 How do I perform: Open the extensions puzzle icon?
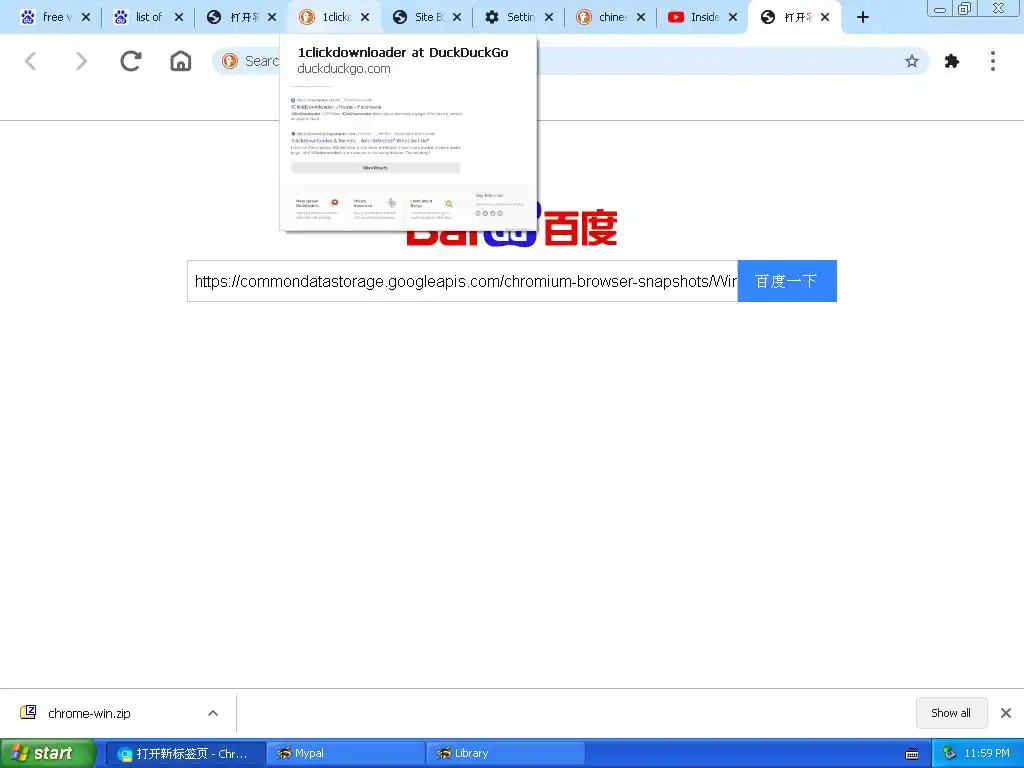tap(952, 61)
